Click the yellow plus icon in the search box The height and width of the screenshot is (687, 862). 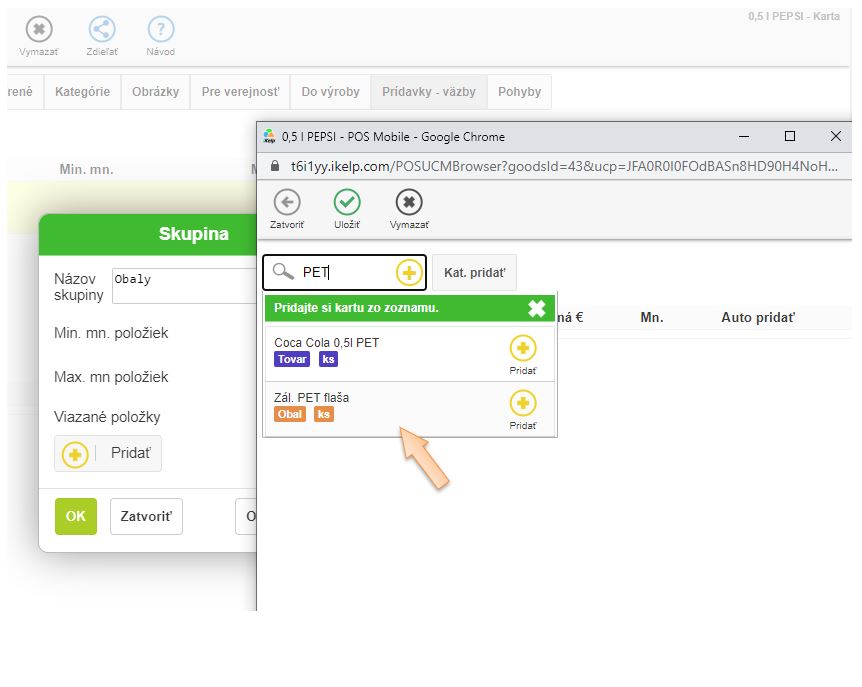(x=409, y=272)
